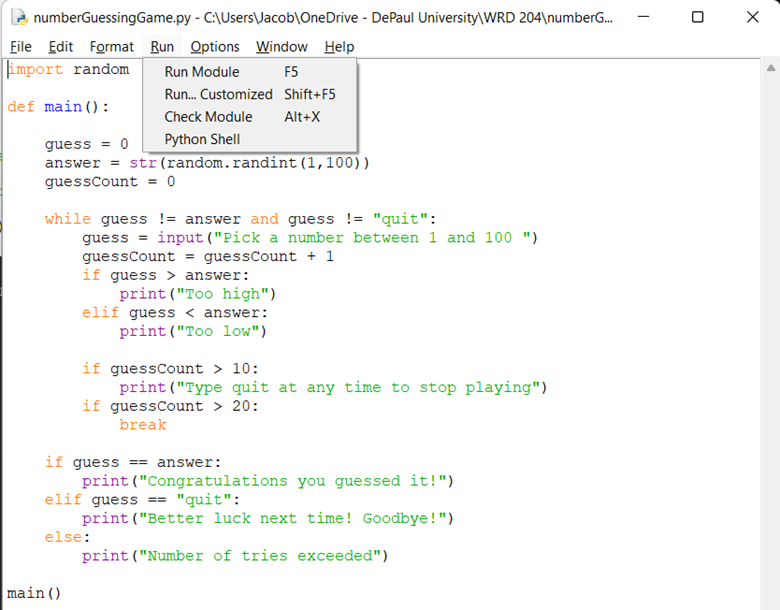Click the 'guessCount = 0' line
Screen dimensions: 780x610
coord(110,182)
